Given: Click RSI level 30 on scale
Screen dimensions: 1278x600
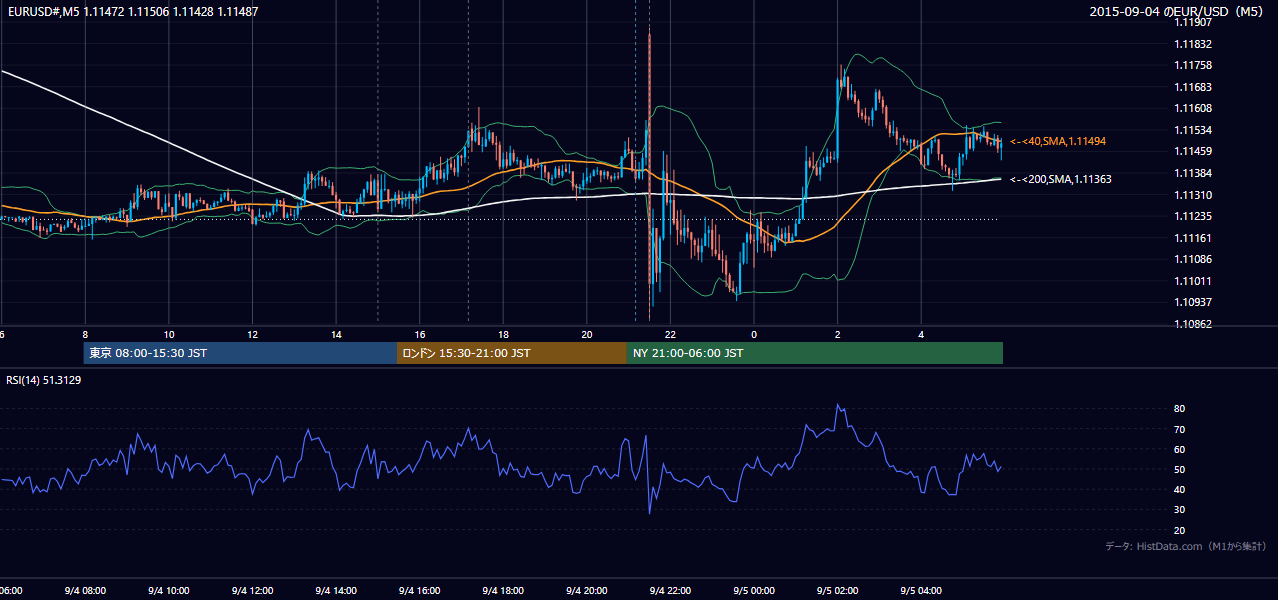Looking at the screenshot, I should tap(1180, 510).
